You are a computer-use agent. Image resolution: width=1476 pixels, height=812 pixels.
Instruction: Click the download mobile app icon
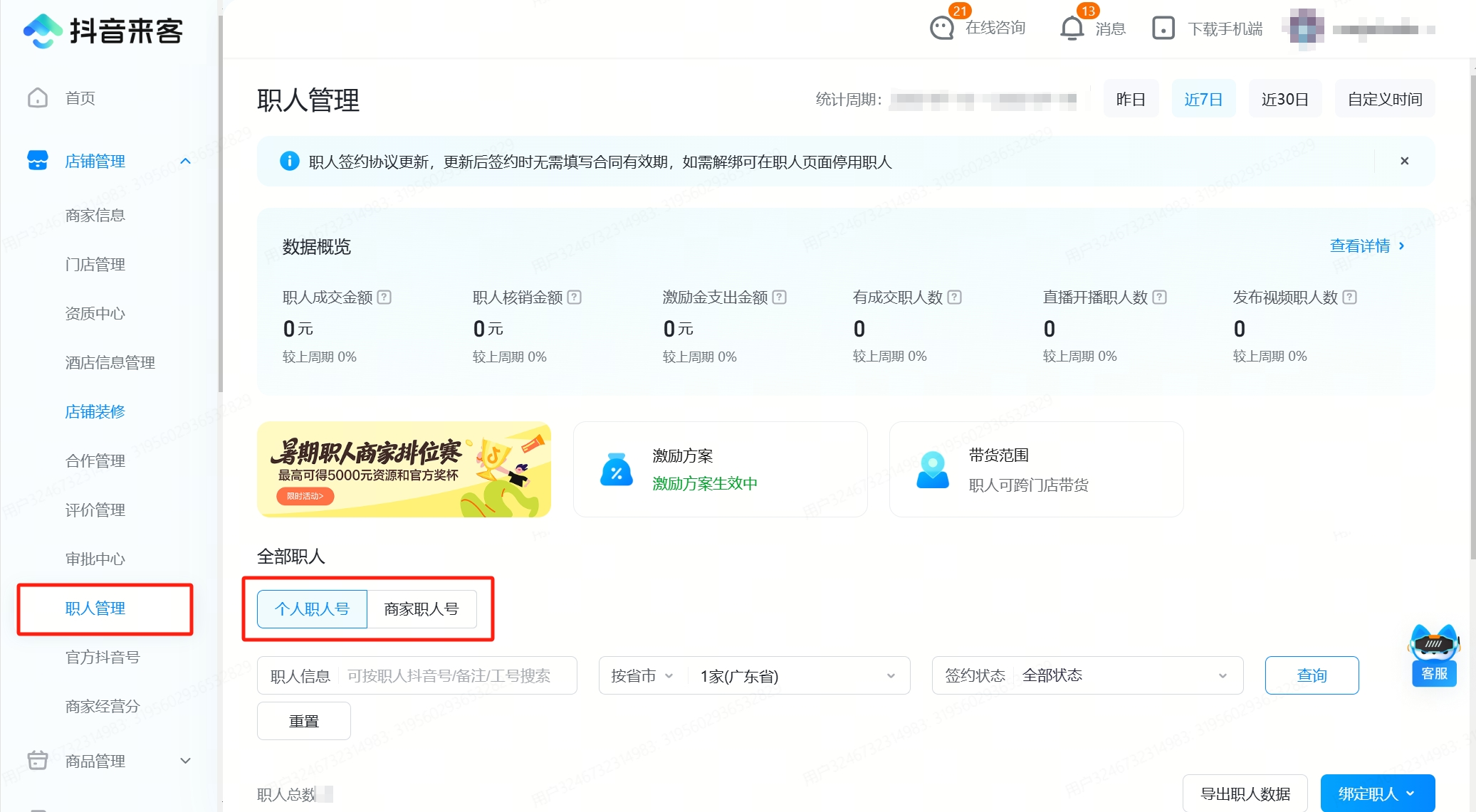1163,28
